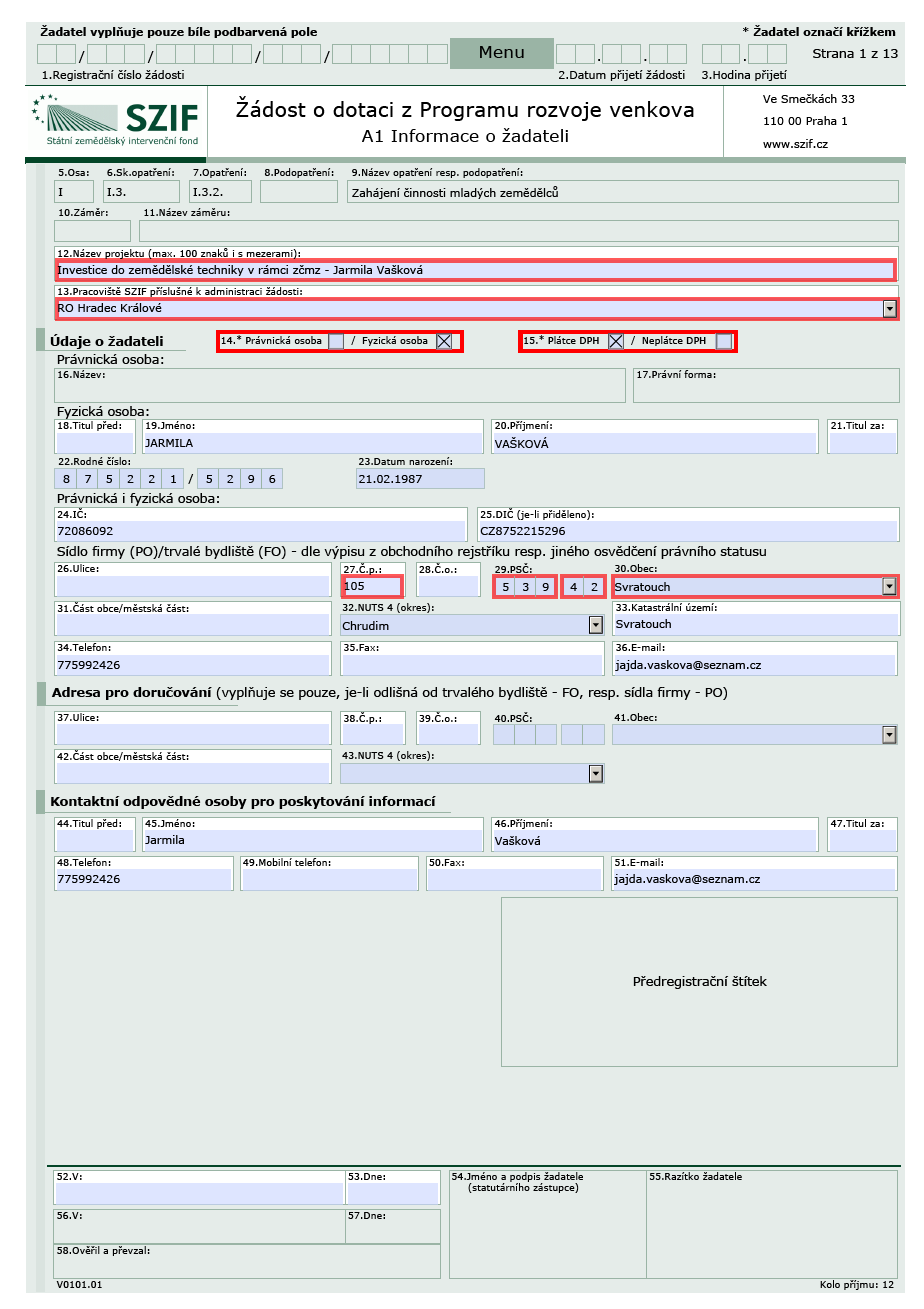Open the Menu button at the top
924x1309 pixels.
(501, 54)
